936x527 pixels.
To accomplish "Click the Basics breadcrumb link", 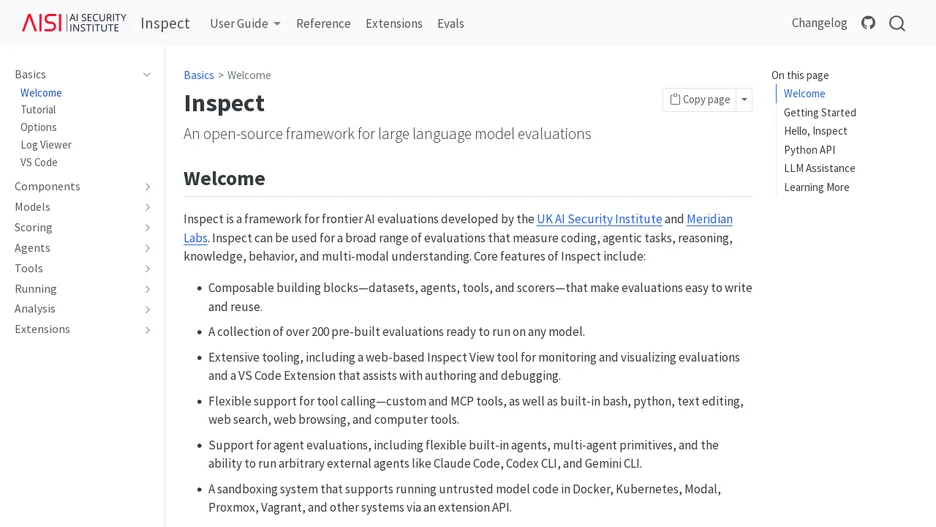I will click(199, 75).
